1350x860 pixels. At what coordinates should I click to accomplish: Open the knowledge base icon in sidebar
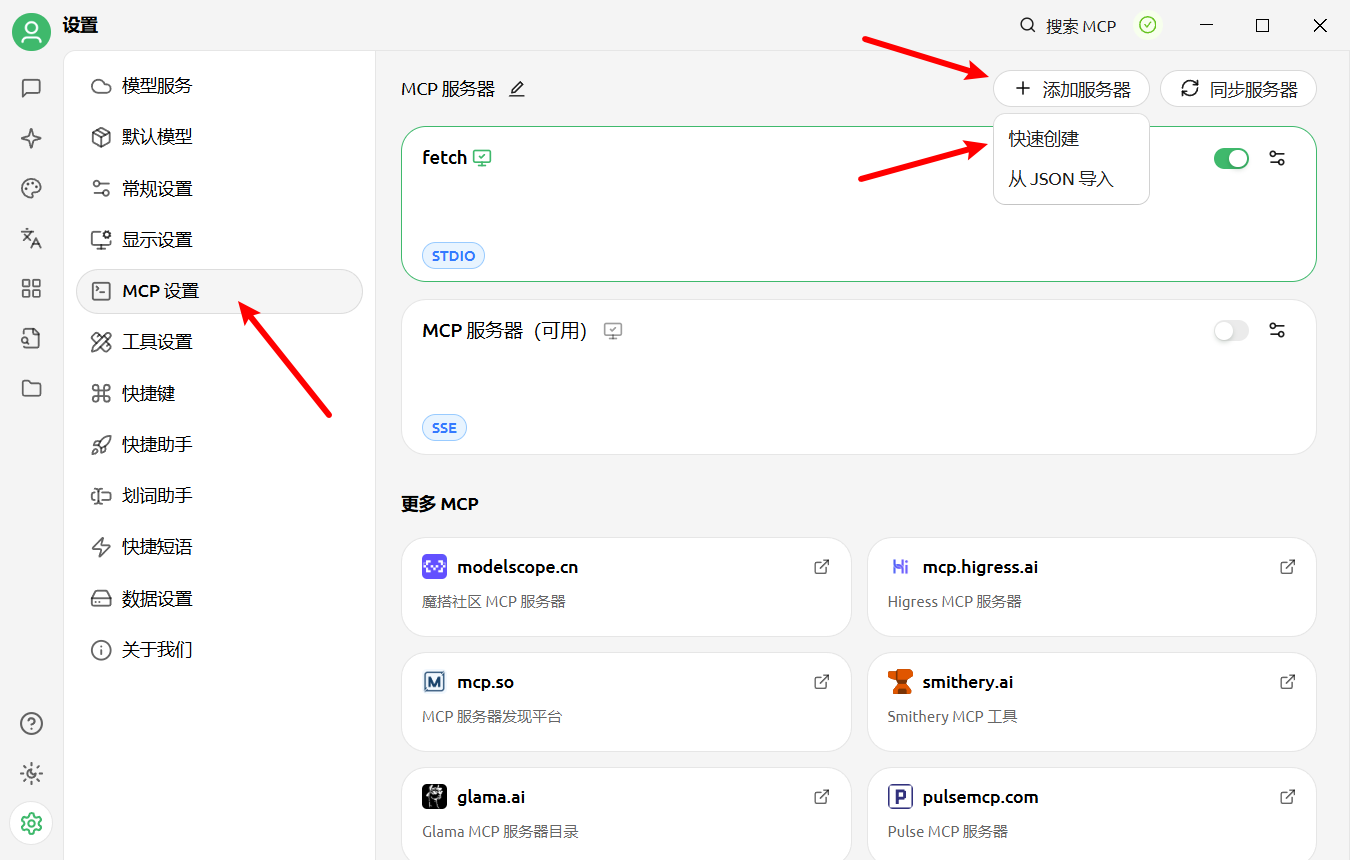[31, 339]
